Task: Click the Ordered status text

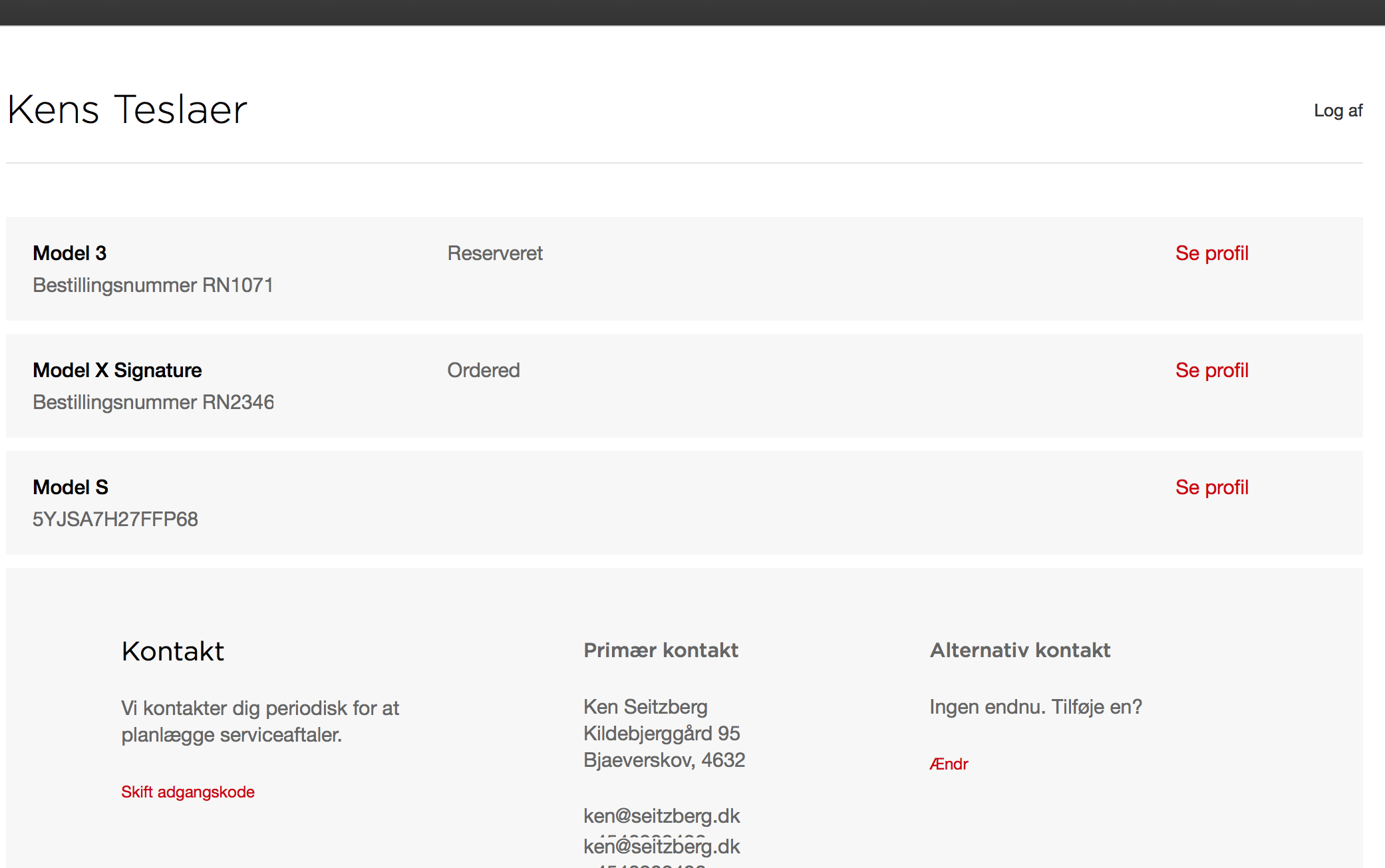Action: (484, 370)
